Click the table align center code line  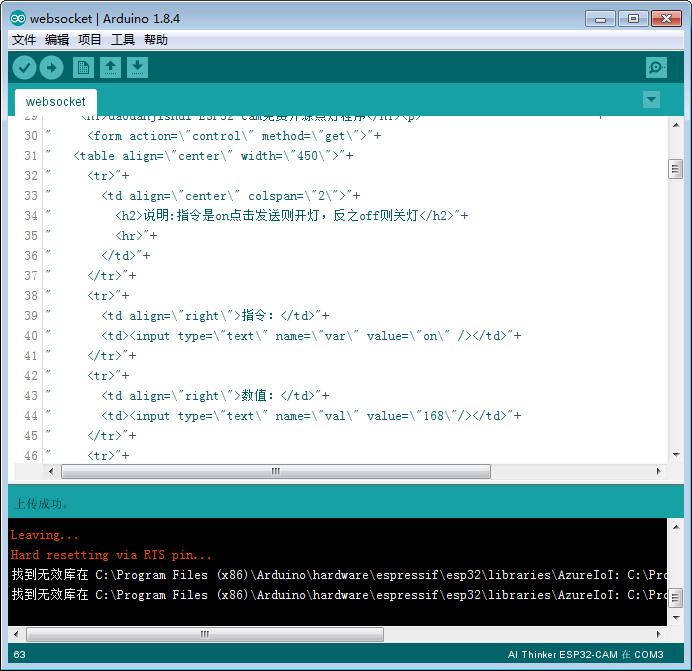(x=213, y=156)
